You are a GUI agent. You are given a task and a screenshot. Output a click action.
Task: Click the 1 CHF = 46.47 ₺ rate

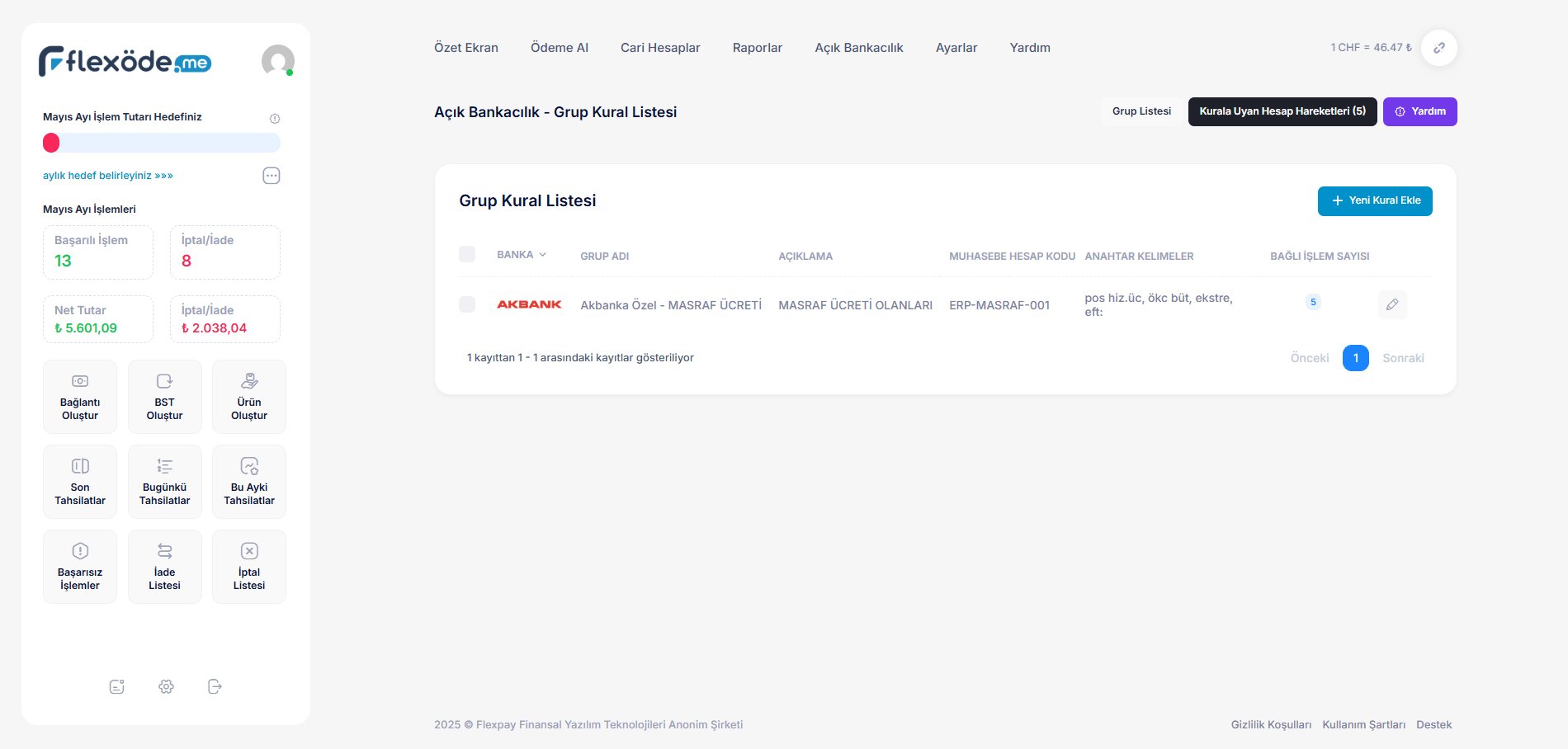(1371, 48)
